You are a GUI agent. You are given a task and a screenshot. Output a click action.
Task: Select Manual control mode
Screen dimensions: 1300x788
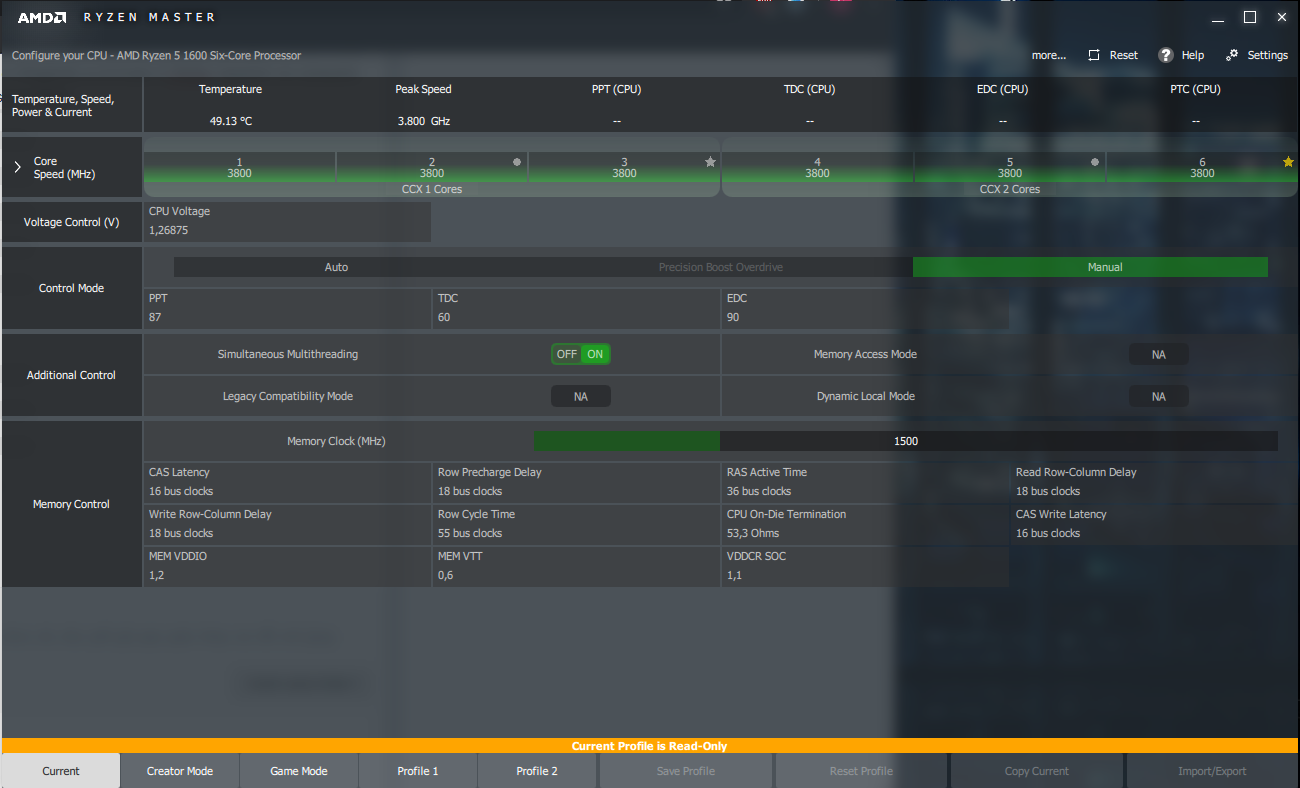pyautogui.click(x=1090, y=267)
